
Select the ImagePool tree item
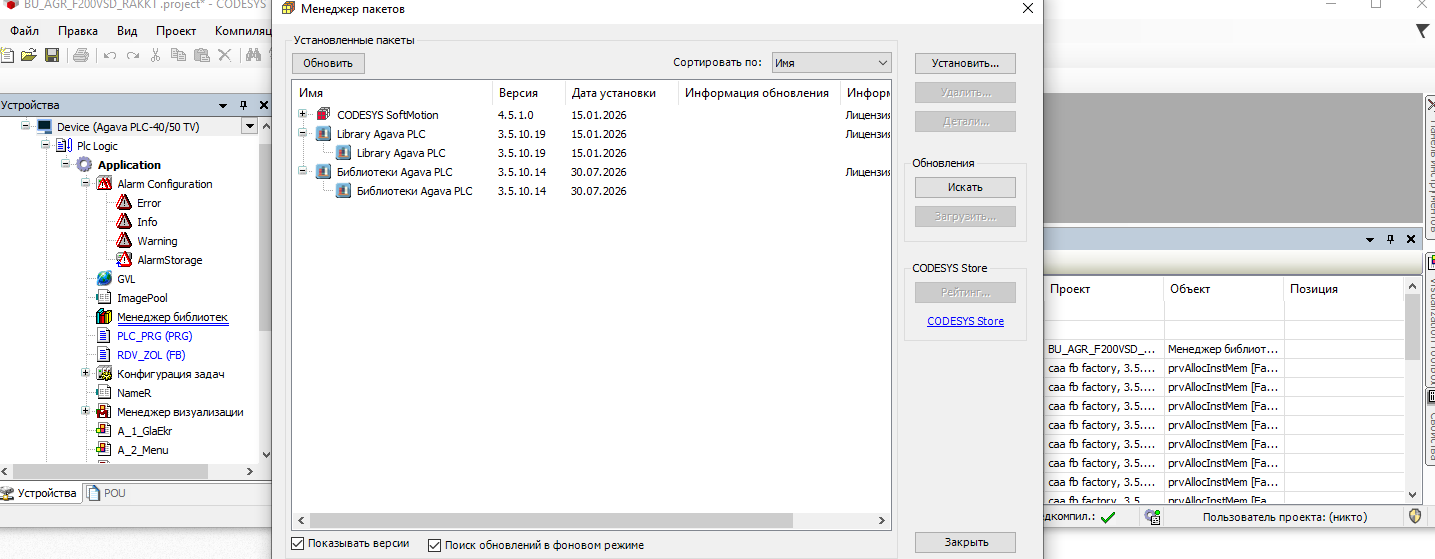(x=142, y=298)
